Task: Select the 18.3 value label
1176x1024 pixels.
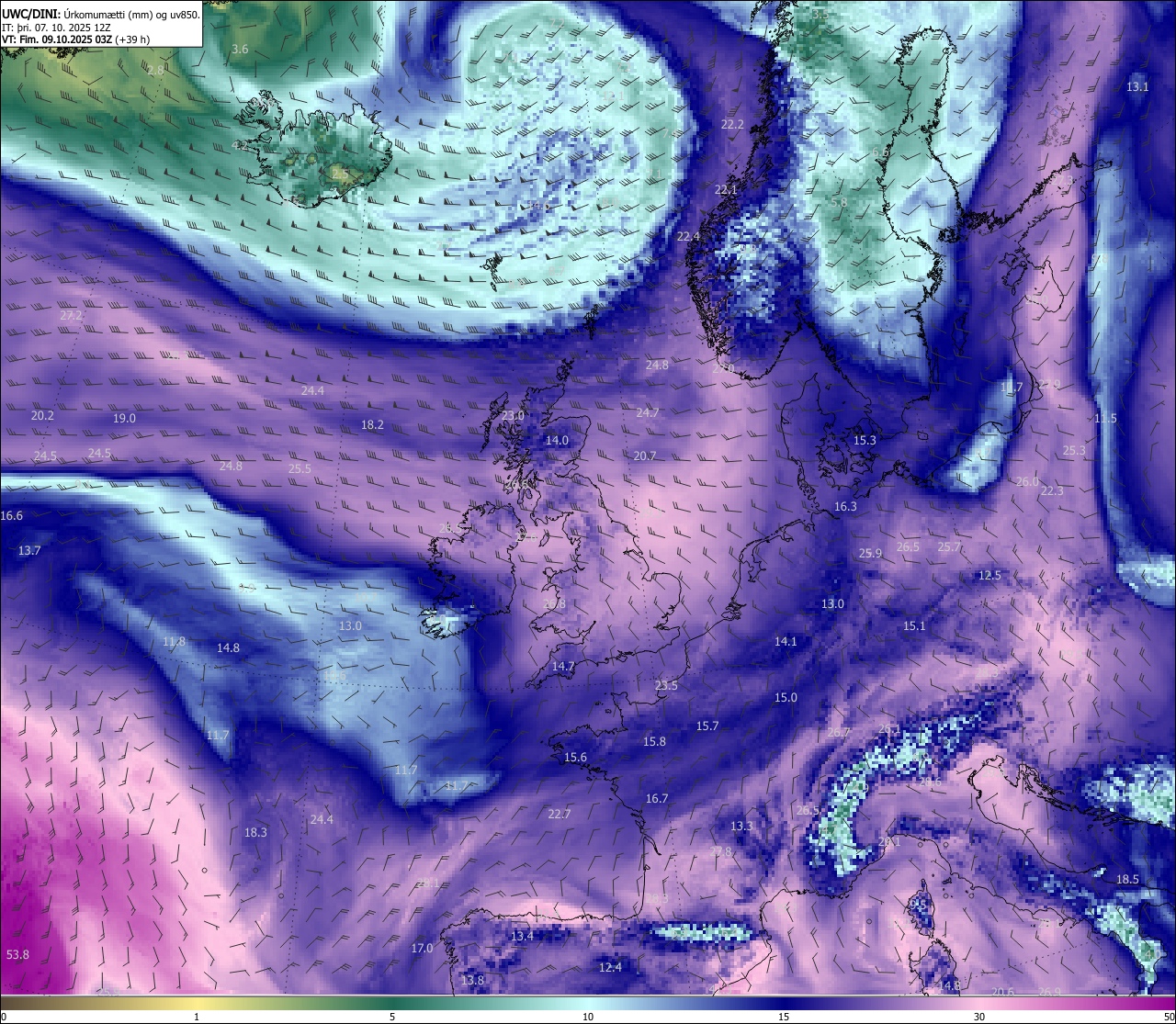Action: tap(255, 832)
